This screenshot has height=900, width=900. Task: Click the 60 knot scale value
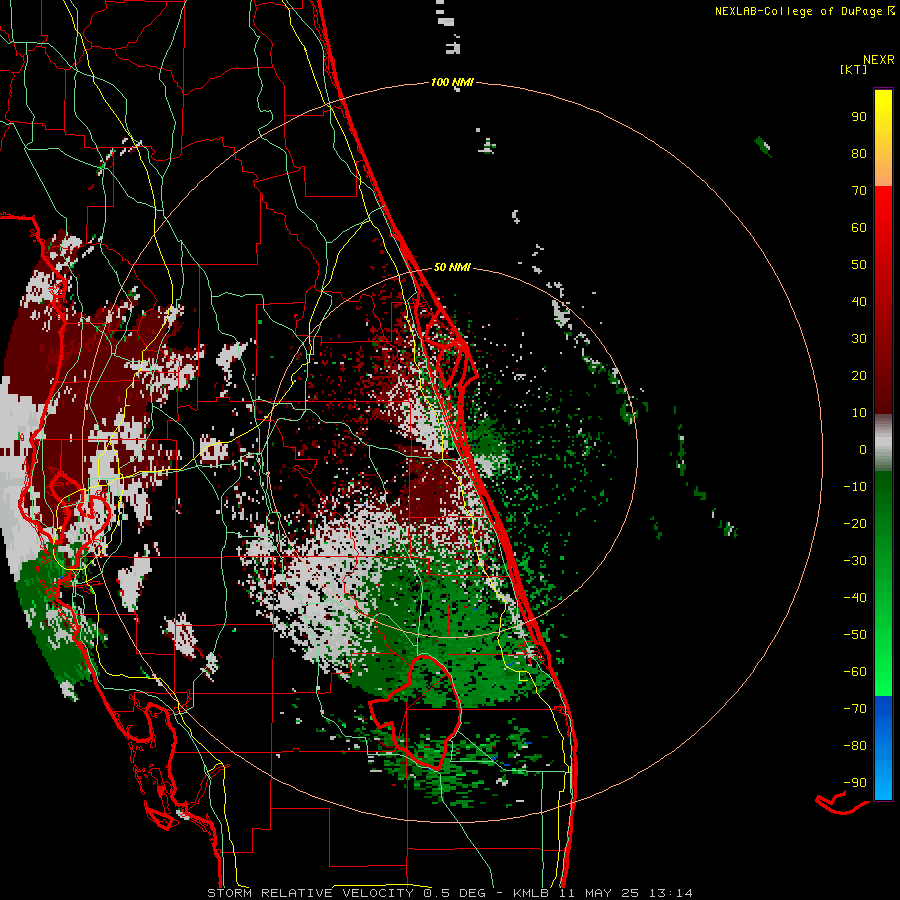(859, 228)
